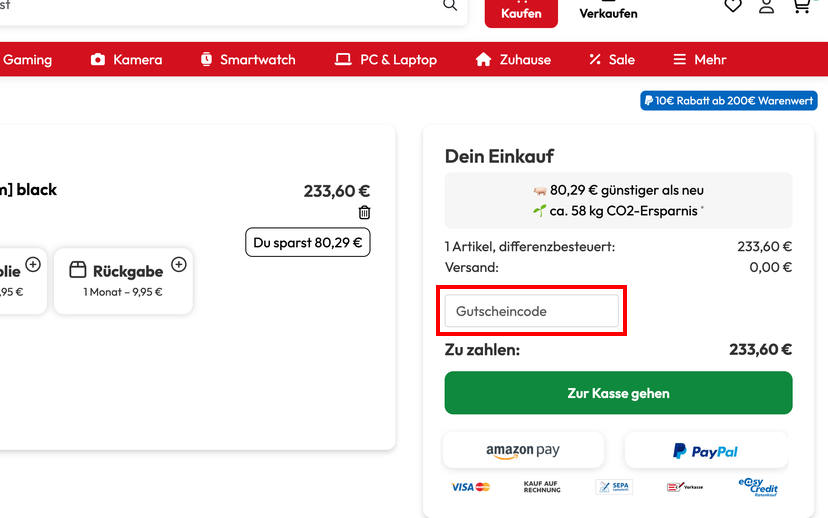
Task: Click the search magnifier icon
Action: coord(450,5)
